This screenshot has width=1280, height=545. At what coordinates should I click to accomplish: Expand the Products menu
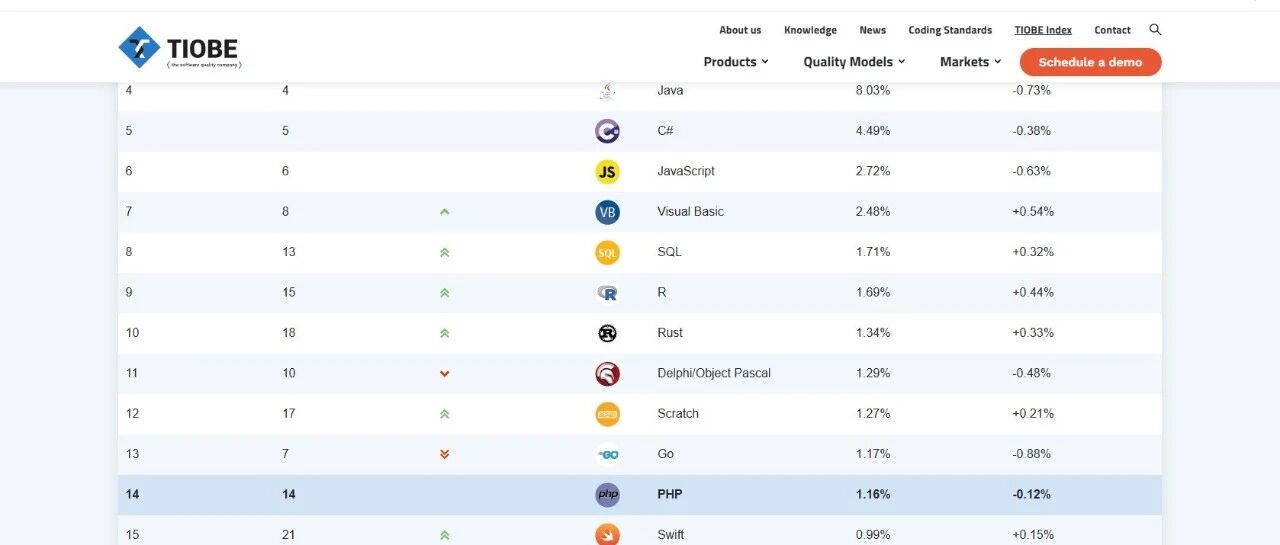736,62
